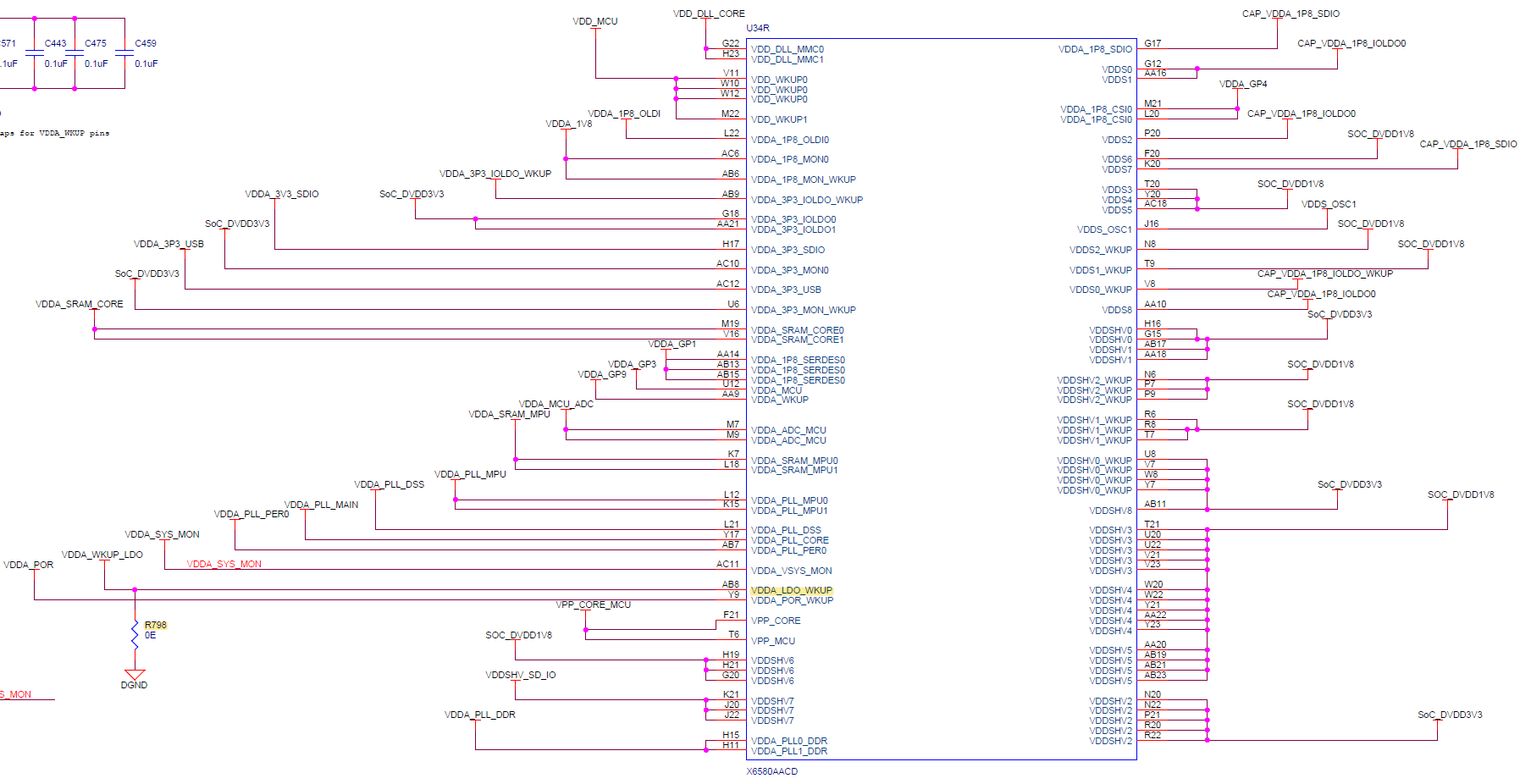The height and width of the screenshot is (784, 1520).
Task: Click the VDDA_MCU_ADC net label
Action: (556, 404)
